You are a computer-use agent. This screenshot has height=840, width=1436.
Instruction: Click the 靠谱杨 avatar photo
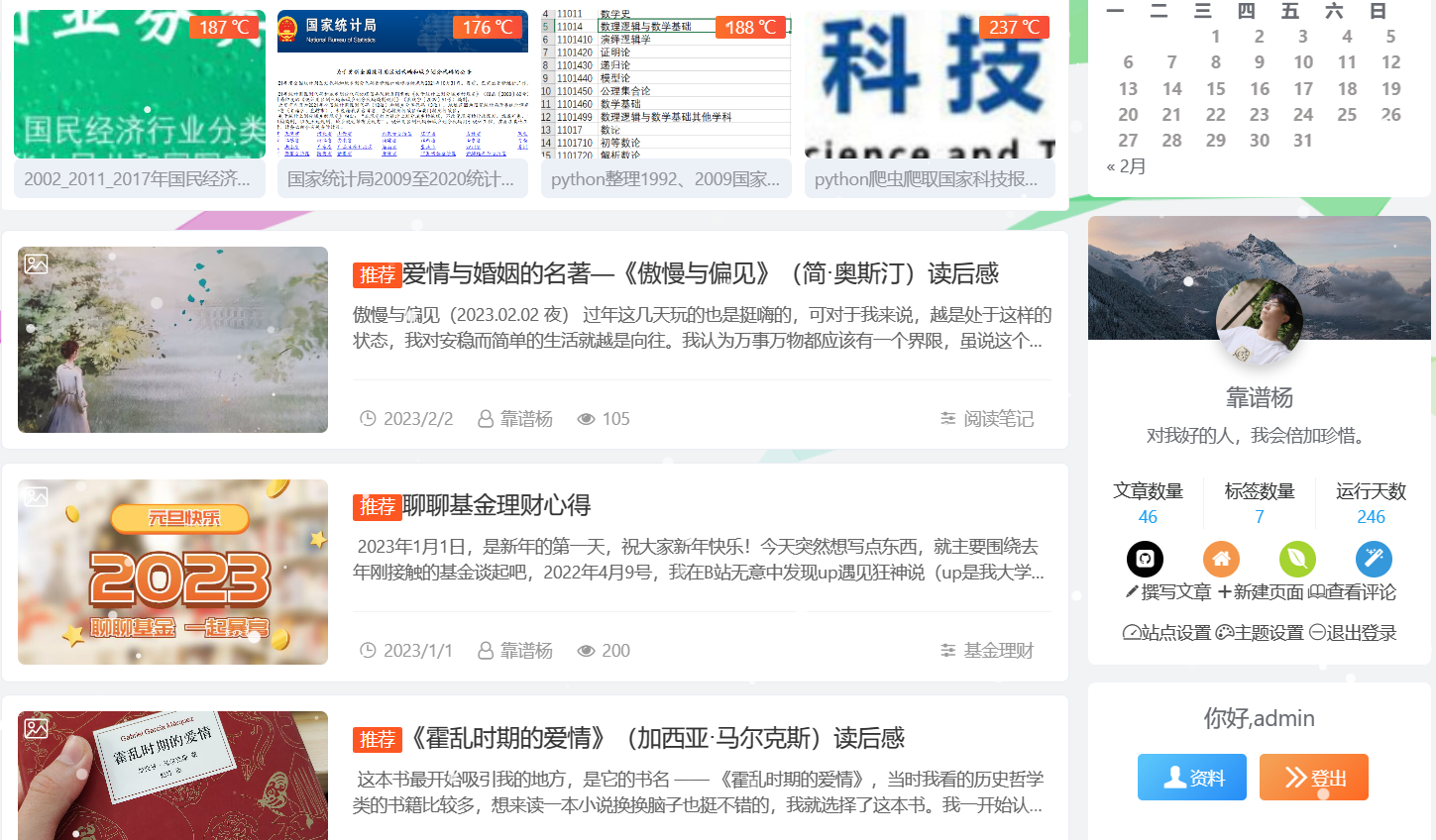pyautogui.click(x=1260, y=322)
